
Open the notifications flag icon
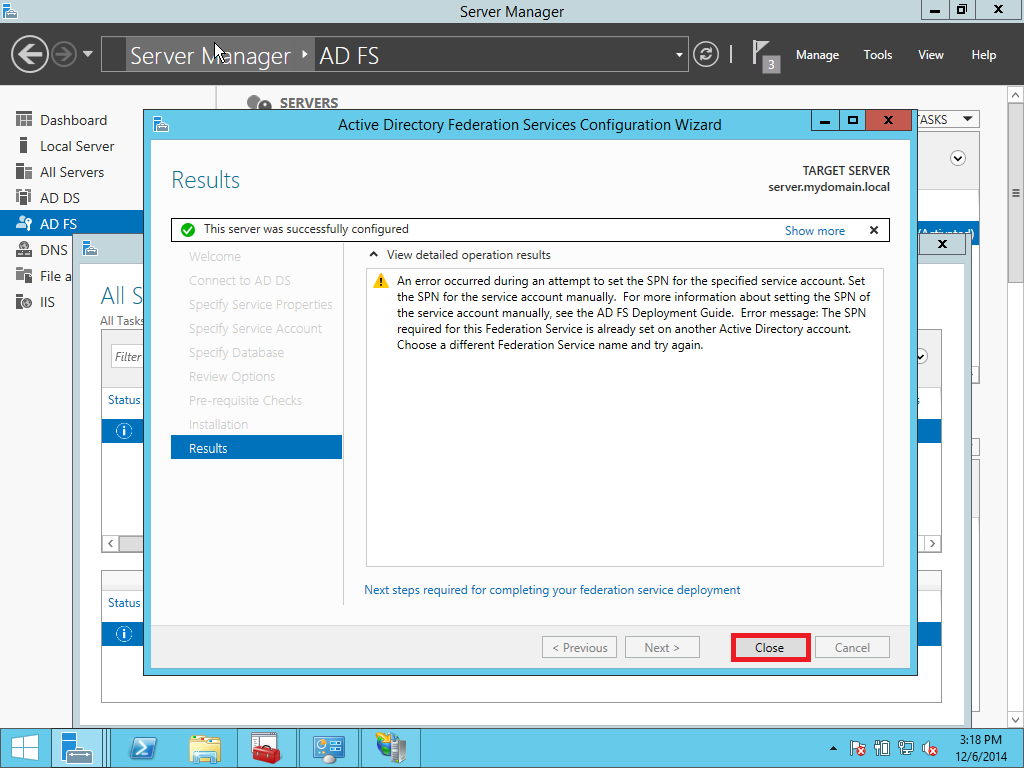click(x=762, y=53)
